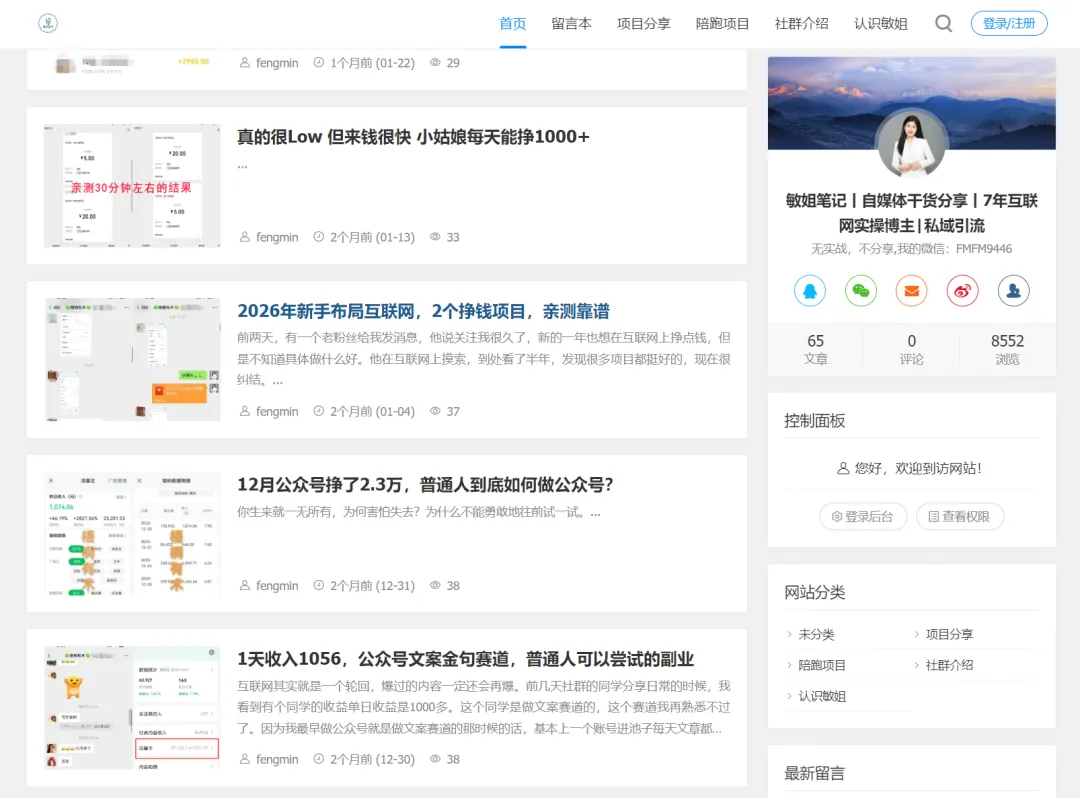Click thumbnail of 1天收入1056 article
This screenshot has width=1080, height=798.
pyautogui.click(x=132, y=708)
